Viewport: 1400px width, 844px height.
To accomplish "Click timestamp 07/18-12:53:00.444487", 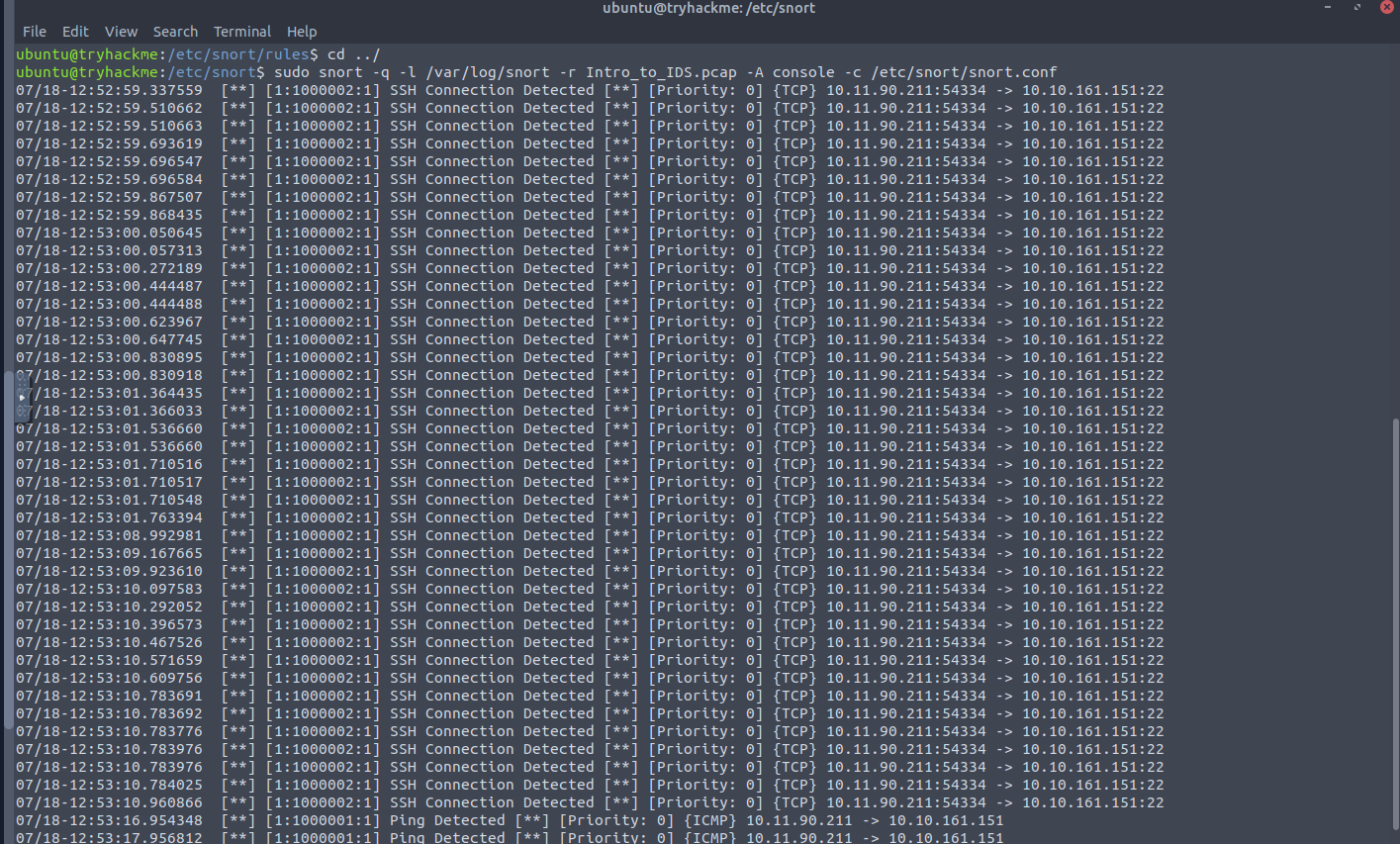I will point(109,286).
